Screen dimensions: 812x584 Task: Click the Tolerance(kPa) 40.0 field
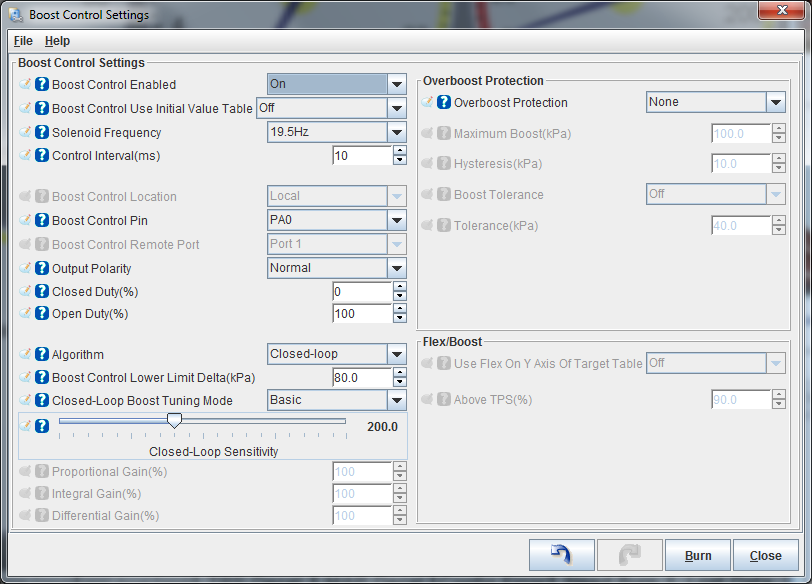click(x=741, y=225)
